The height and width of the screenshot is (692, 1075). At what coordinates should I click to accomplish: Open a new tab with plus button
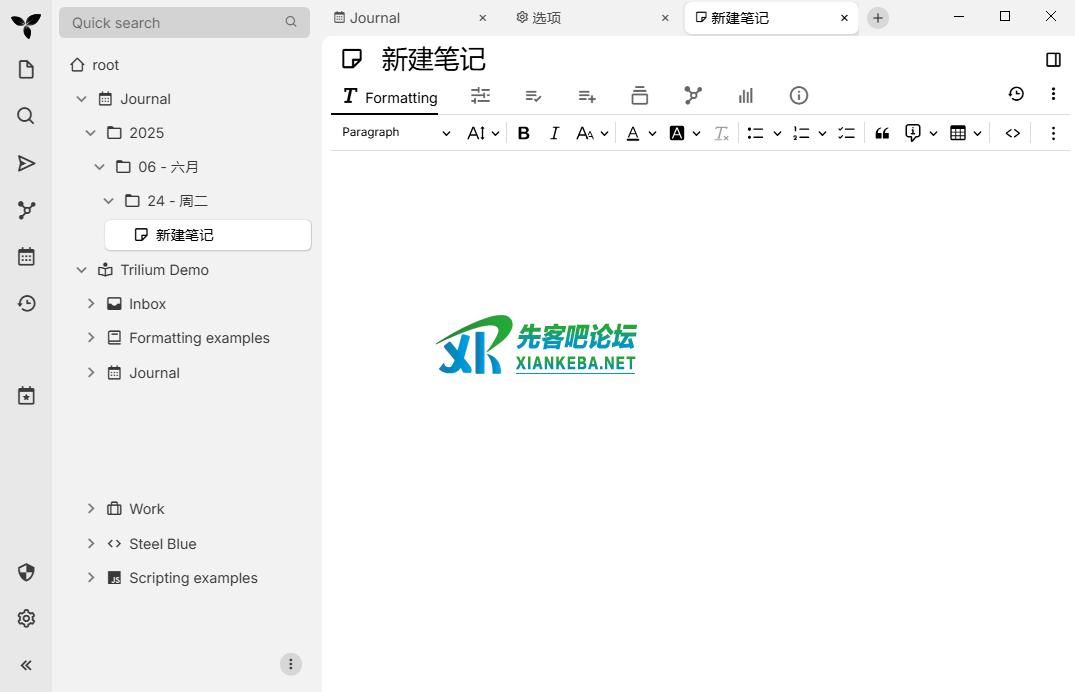[x=877, y=18]
